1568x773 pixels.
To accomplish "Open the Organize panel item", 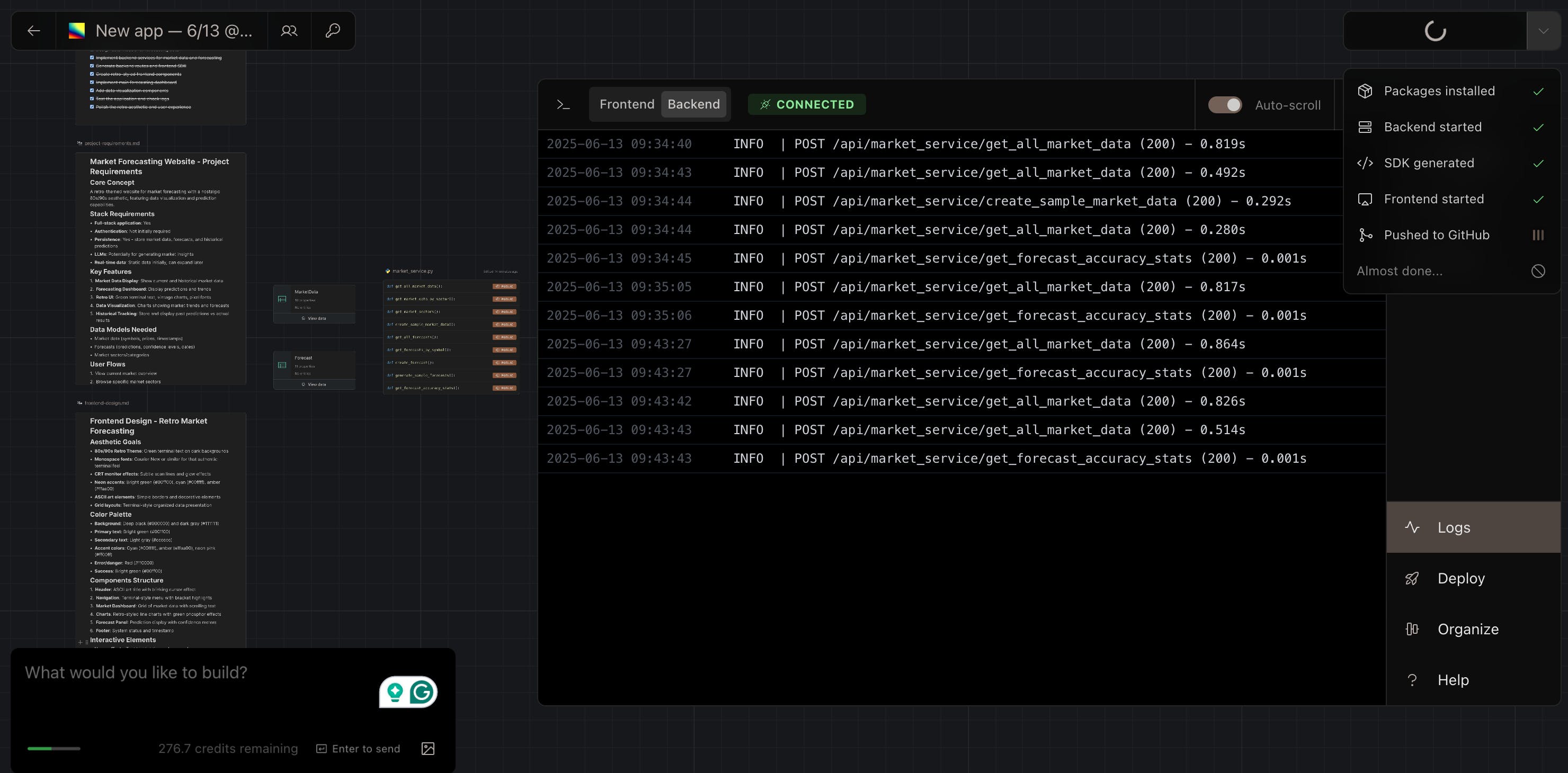I will [1467, 629].
